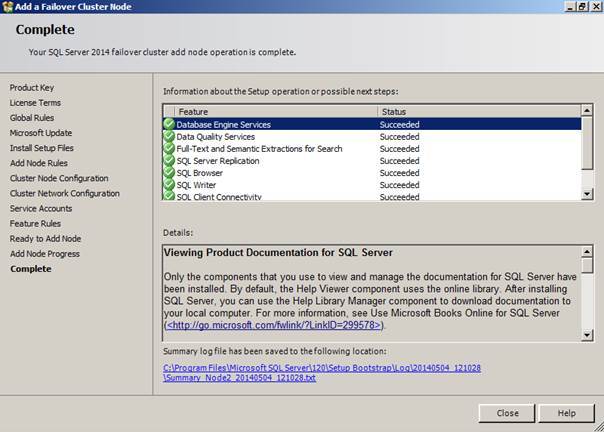Click success icon beside SQL Writer
Viewport: 604px width, 432px height.
[x=169, y=185]
